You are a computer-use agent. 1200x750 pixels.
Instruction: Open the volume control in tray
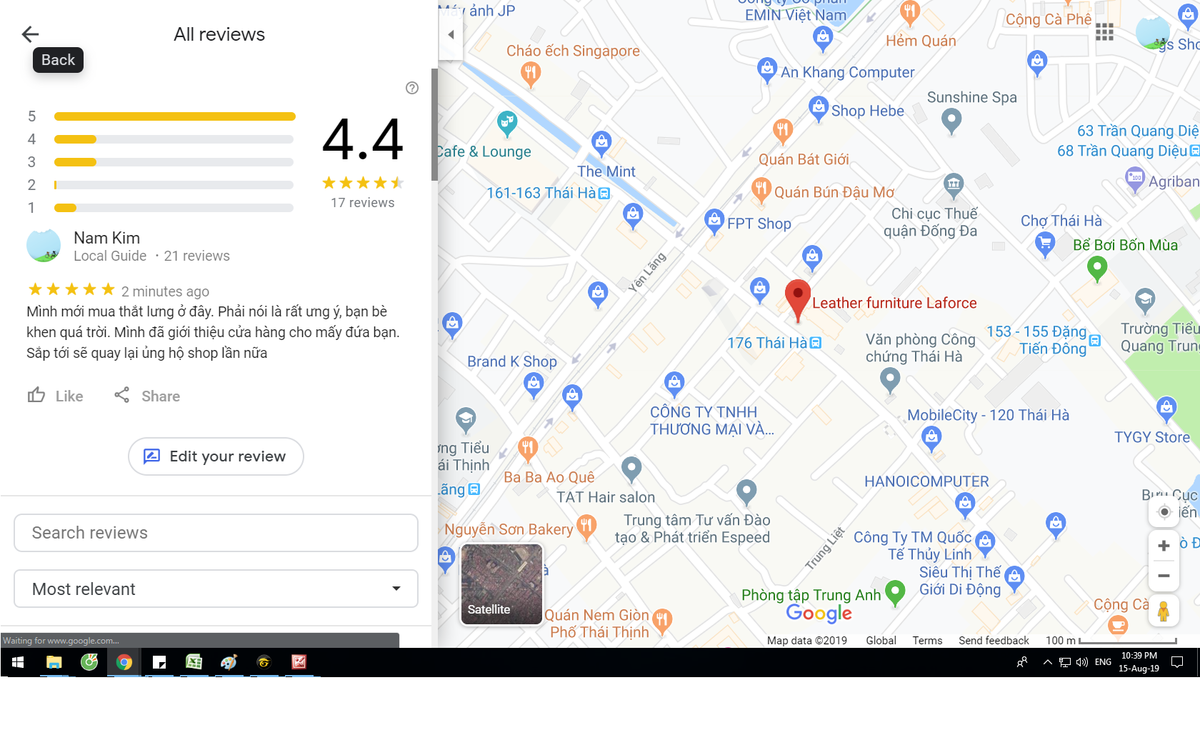pyautogui.click(x=1081, y=662)
